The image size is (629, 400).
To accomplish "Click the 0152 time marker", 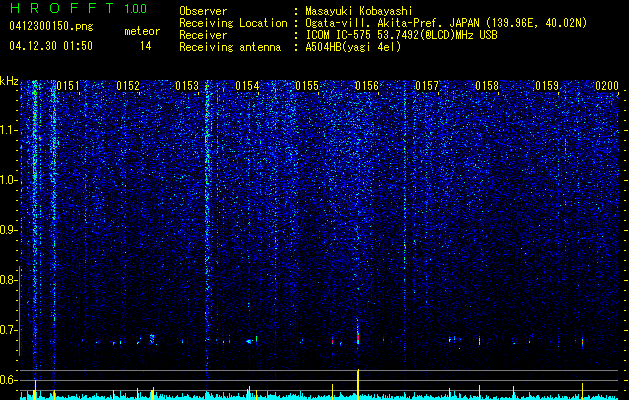I will click(128, 86).
